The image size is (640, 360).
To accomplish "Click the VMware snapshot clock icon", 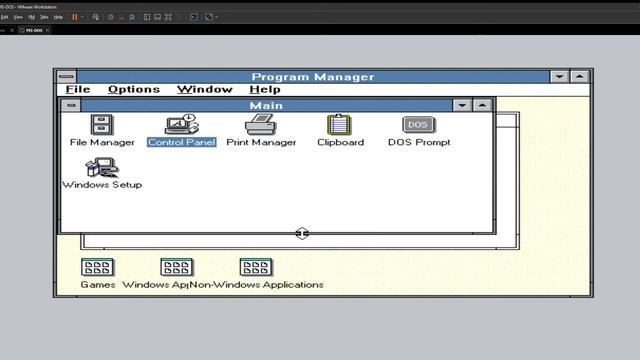I will coord(110,17).
